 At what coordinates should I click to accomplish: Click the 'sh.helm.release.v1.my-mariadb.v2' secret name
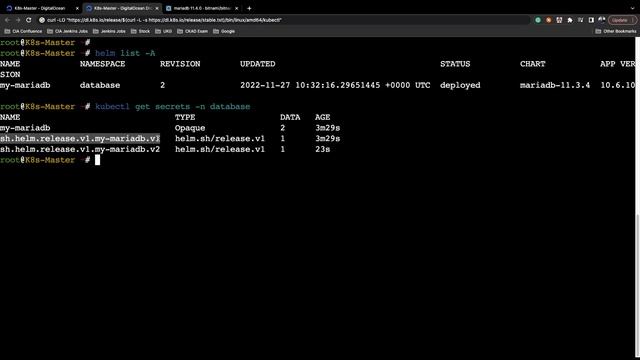pyautogui.click(x=80, y=149)
